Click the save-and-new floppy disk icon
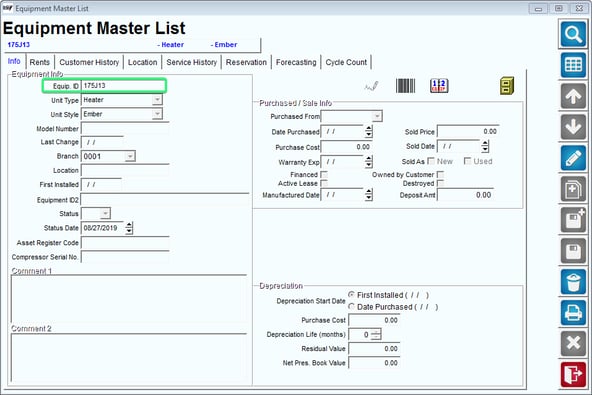 [573, 220]
